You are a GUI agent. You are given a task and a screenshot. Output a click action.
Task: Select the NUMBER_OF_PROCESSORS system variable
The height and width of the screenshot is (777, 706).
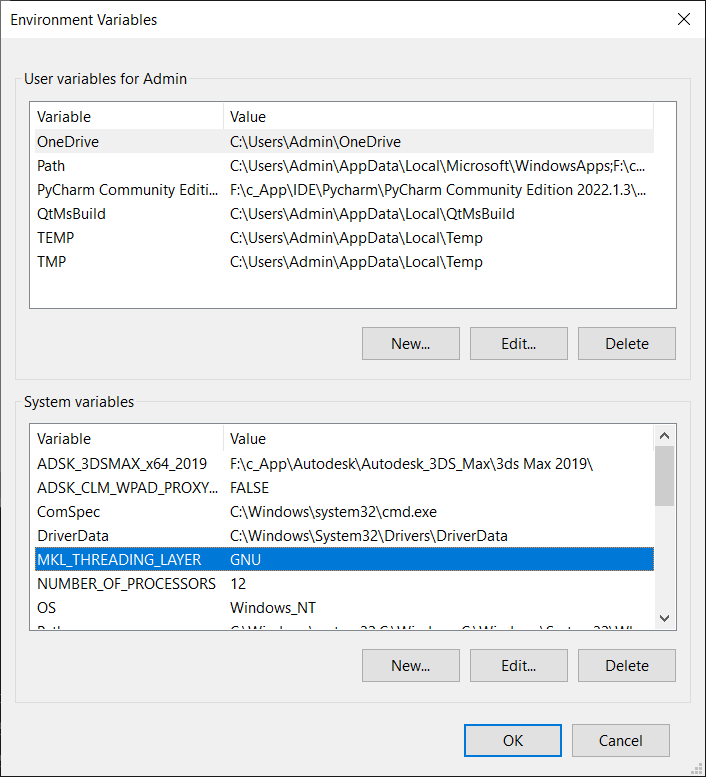click(x=126, y=584)
